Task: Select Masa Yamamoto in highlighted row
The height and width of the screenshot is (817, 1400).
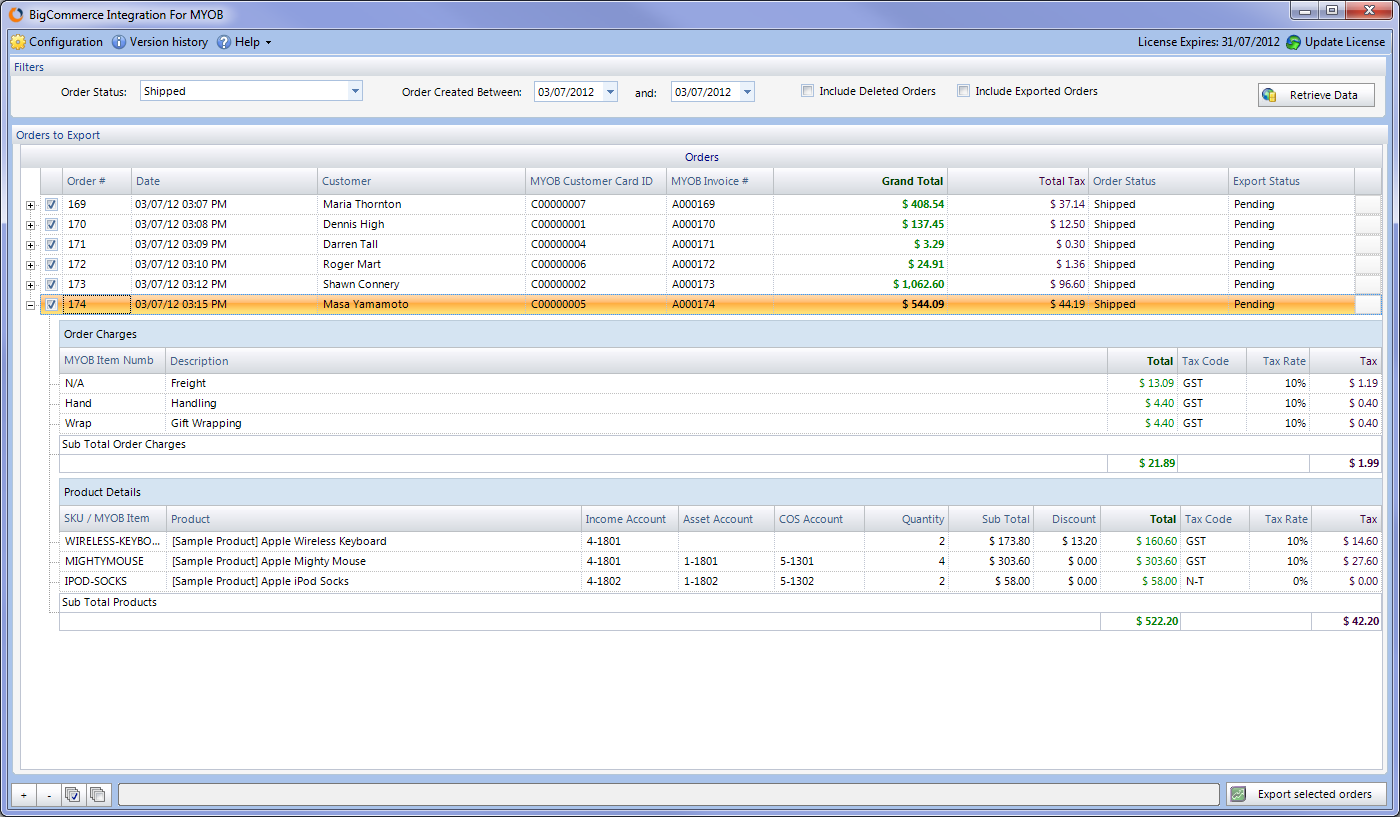Action: point(421,304)
